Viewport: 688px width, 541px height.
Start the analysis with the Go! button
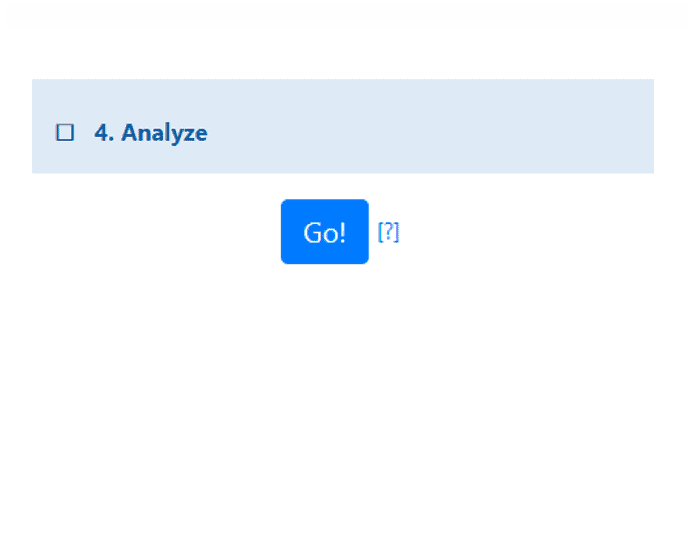[325, 232]
